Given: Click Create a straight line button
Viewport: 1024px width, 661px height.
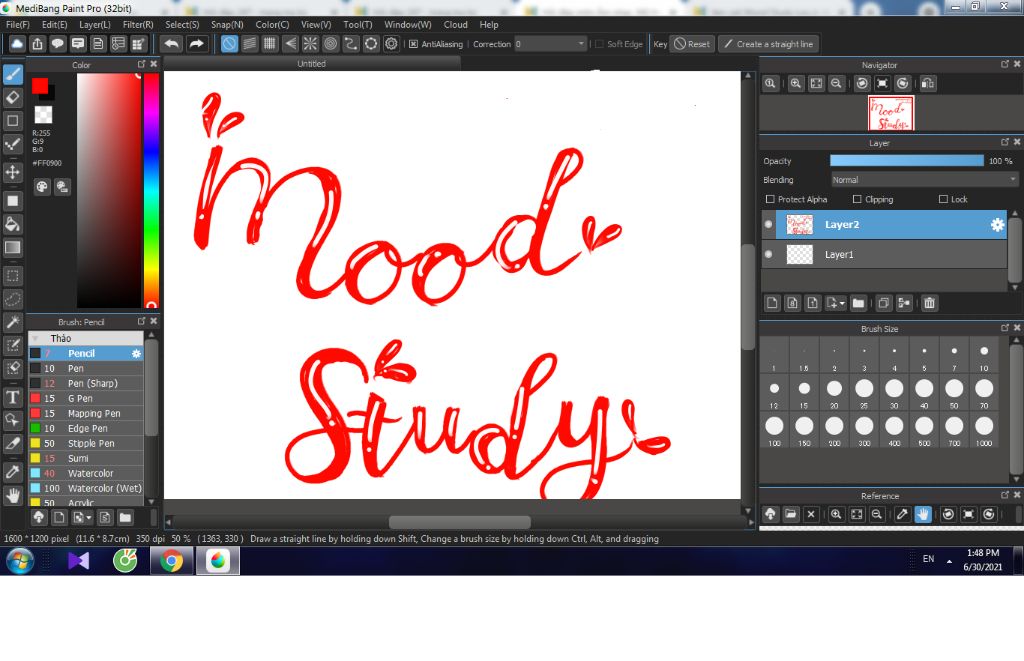Looking at the screenshot, I should tap(769, 44).
